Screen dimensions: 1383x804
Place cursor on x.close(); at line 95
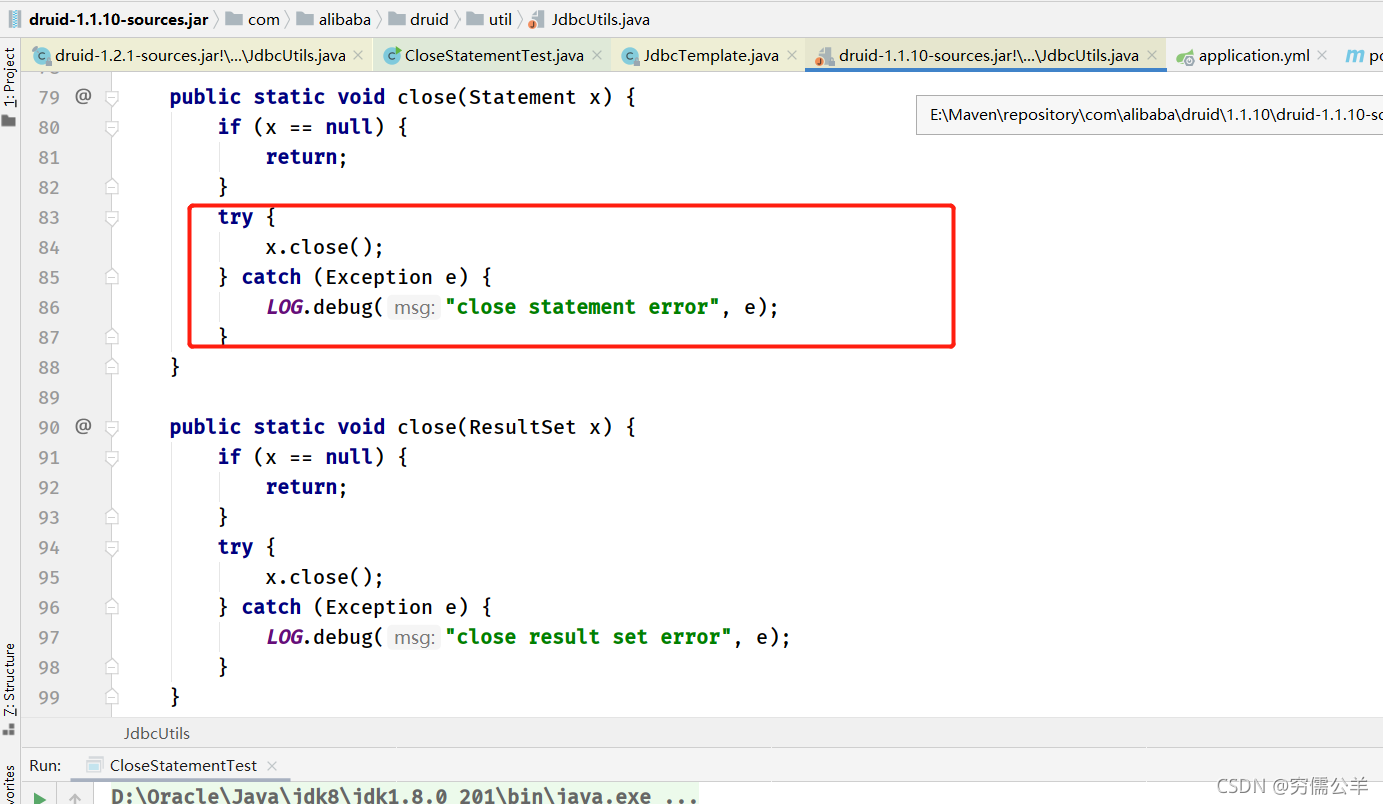click(324, 577)
